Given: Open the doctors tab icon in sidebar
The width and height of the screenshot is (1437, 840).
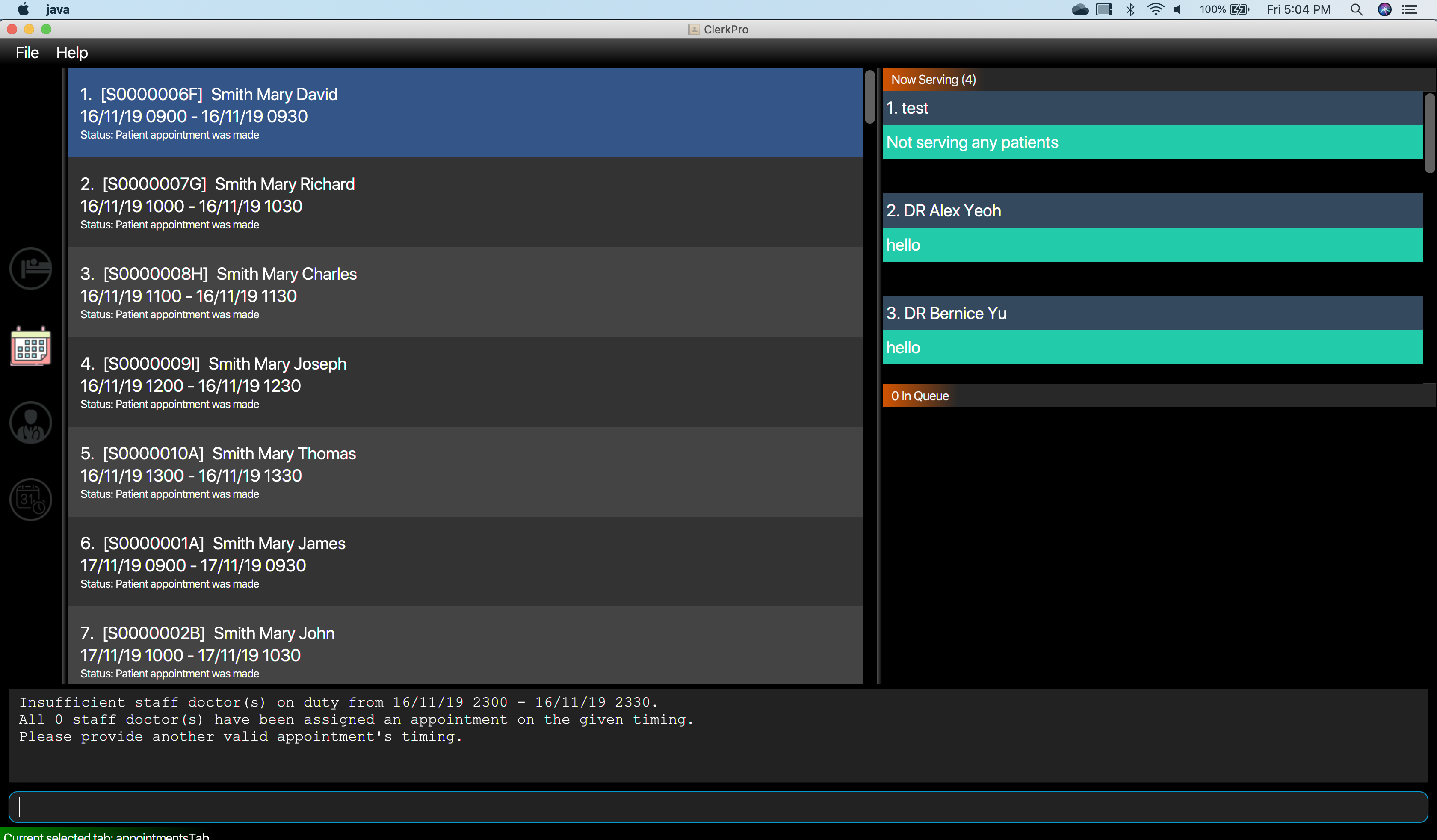Looking at the screenshot, I should pyautogui.click(x=31, y=423).
